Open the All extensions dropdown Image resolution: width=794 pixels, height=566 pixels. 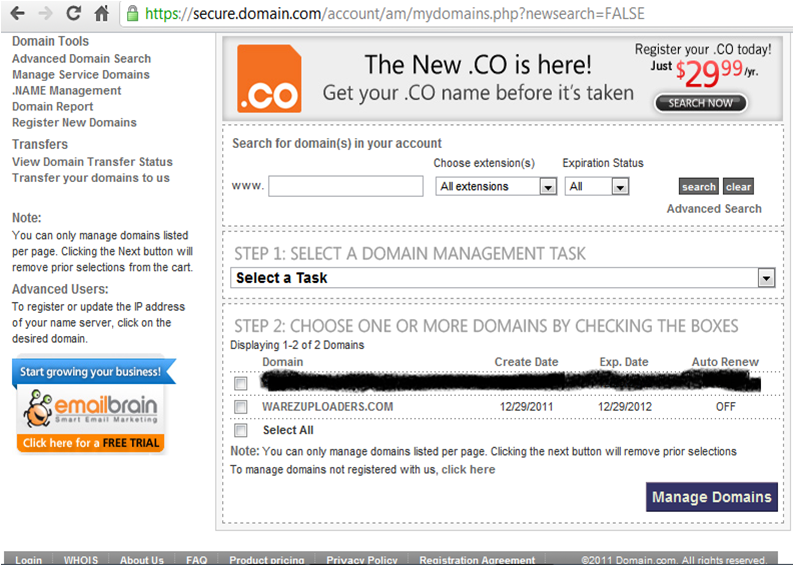(x=496, y=186)
